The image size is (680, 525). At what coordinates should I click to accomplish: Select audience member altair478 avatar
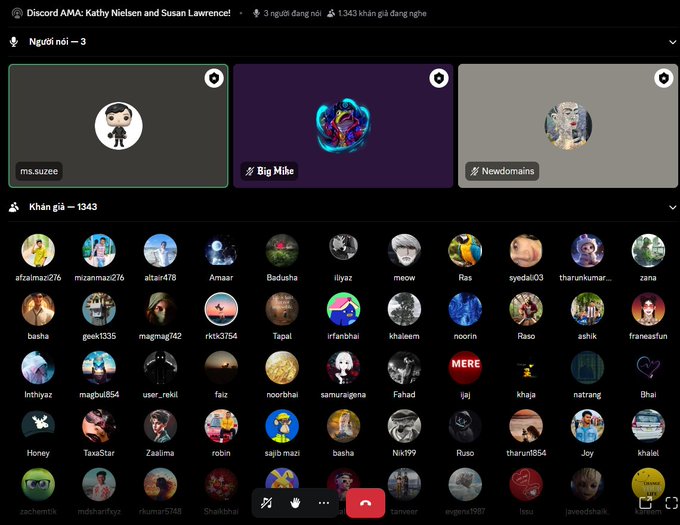point(160,251)
